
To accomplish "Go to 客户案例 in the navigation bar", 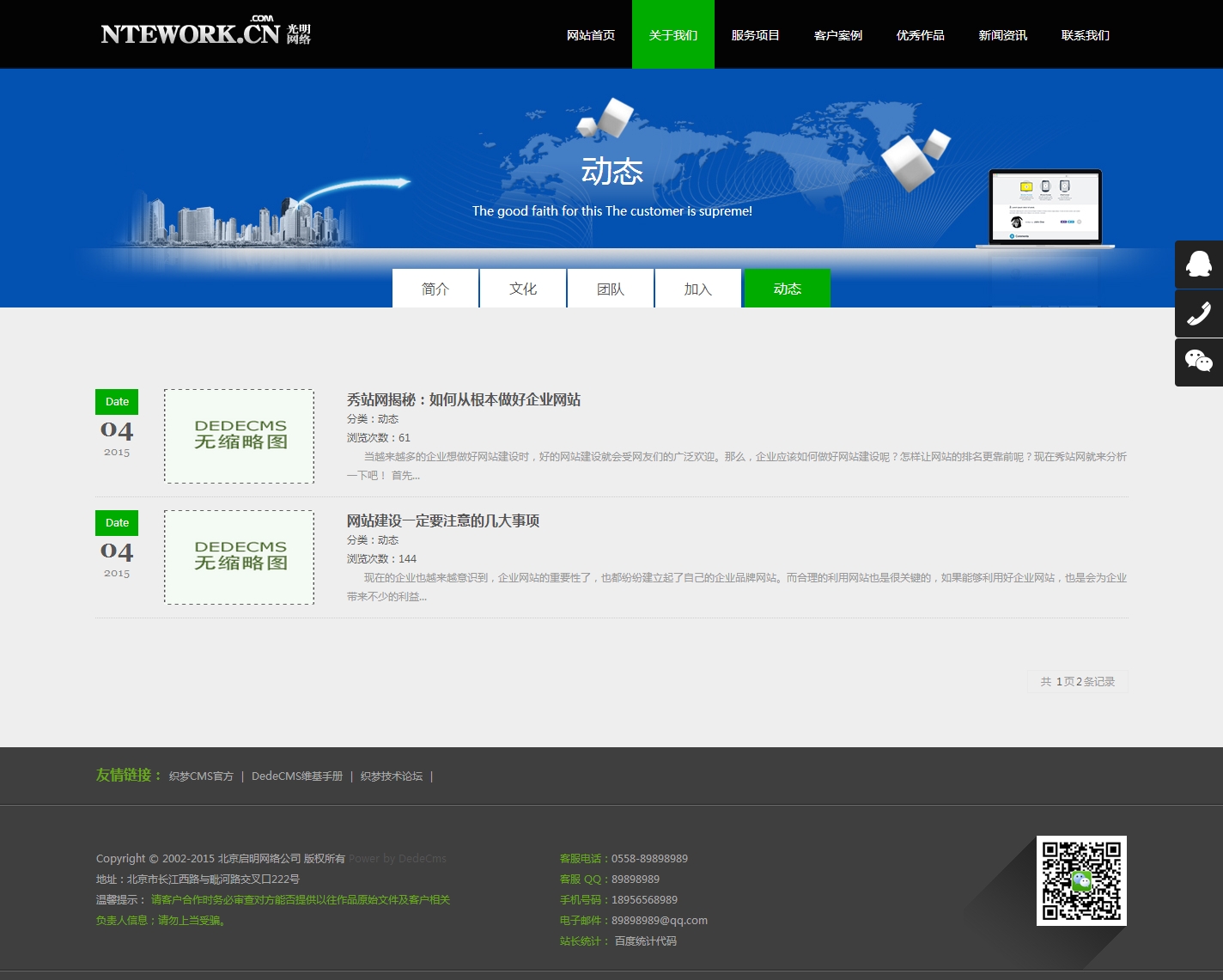I will click(x=838, y=35).
